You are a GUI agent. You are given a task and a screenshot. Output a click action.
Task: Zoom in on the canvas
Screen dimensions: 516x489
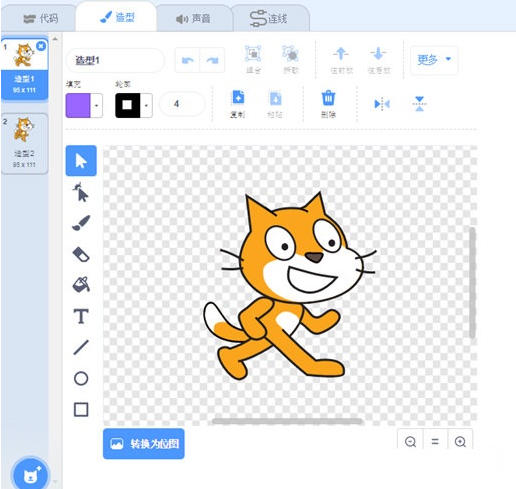[460, 441]
